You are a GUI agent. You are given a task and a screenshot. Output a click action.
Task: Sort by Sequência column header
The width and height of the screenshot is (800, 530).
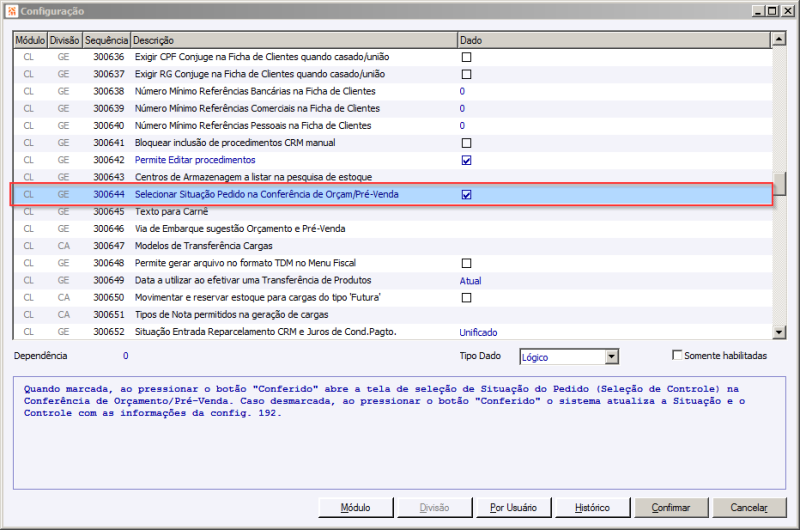pyautogui.click(x=107, y=40)
